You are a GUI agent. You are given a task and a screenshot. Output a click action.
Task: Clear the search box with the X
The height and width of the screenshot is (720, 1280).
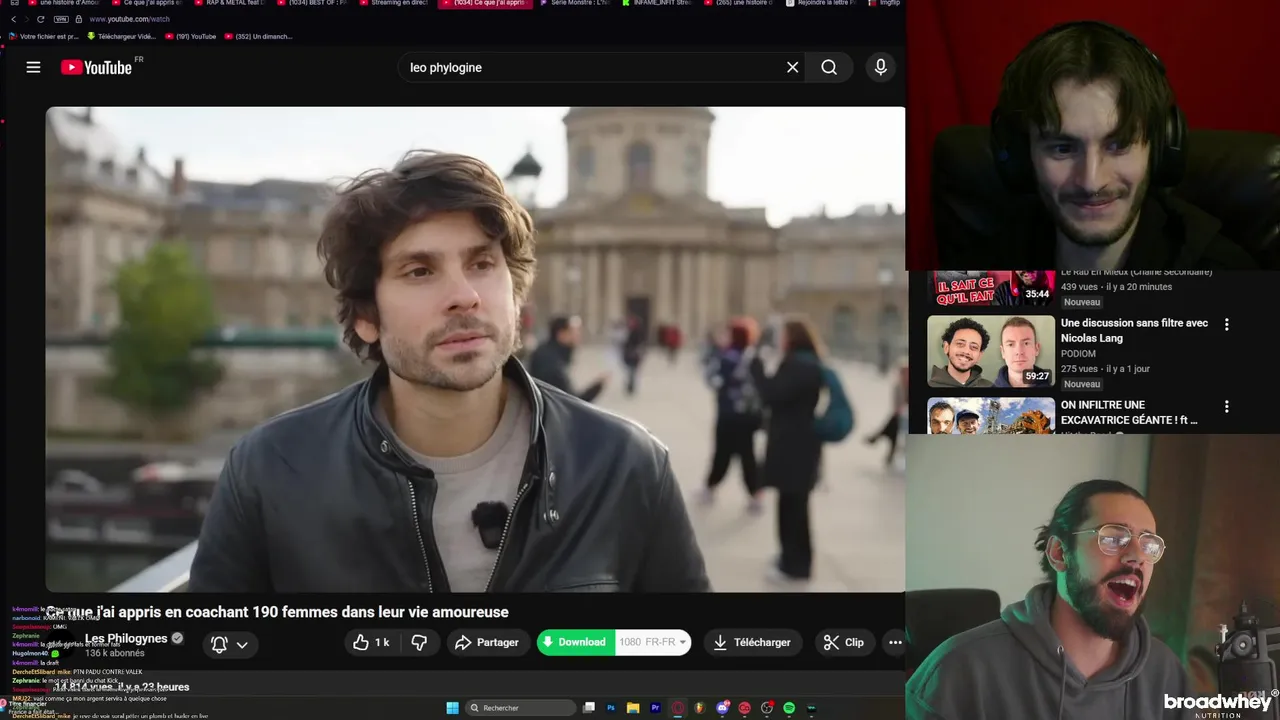point(792,67)
